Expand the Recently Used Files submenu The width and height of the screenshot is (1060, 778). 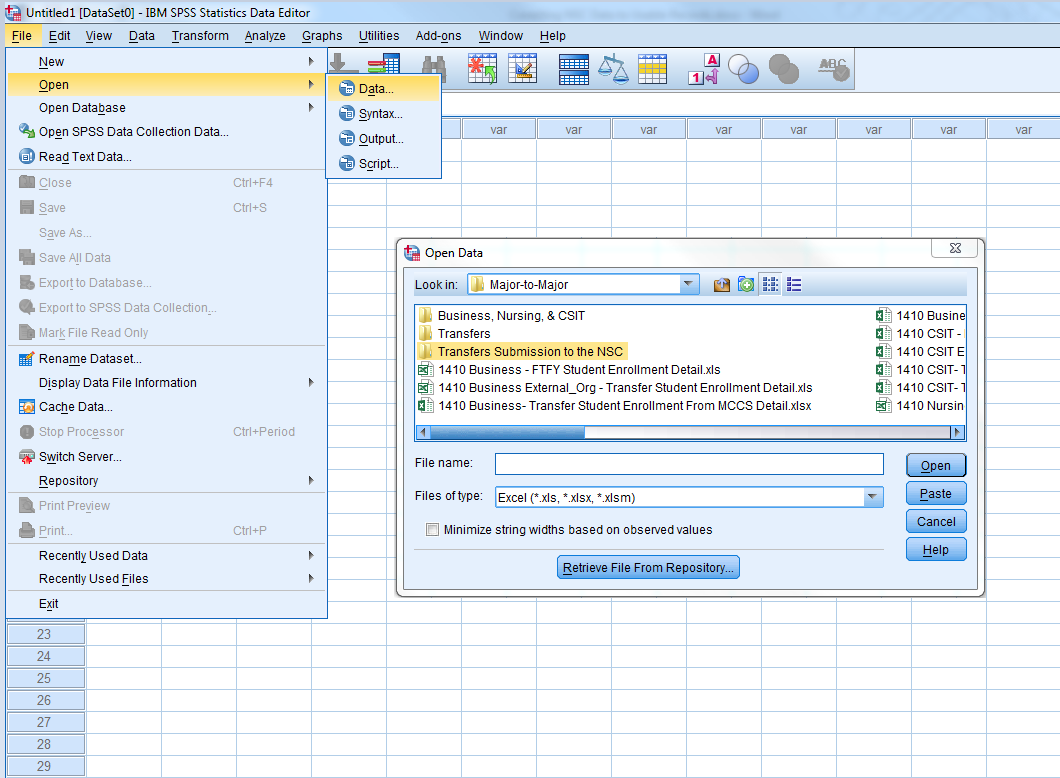point(168,579)
